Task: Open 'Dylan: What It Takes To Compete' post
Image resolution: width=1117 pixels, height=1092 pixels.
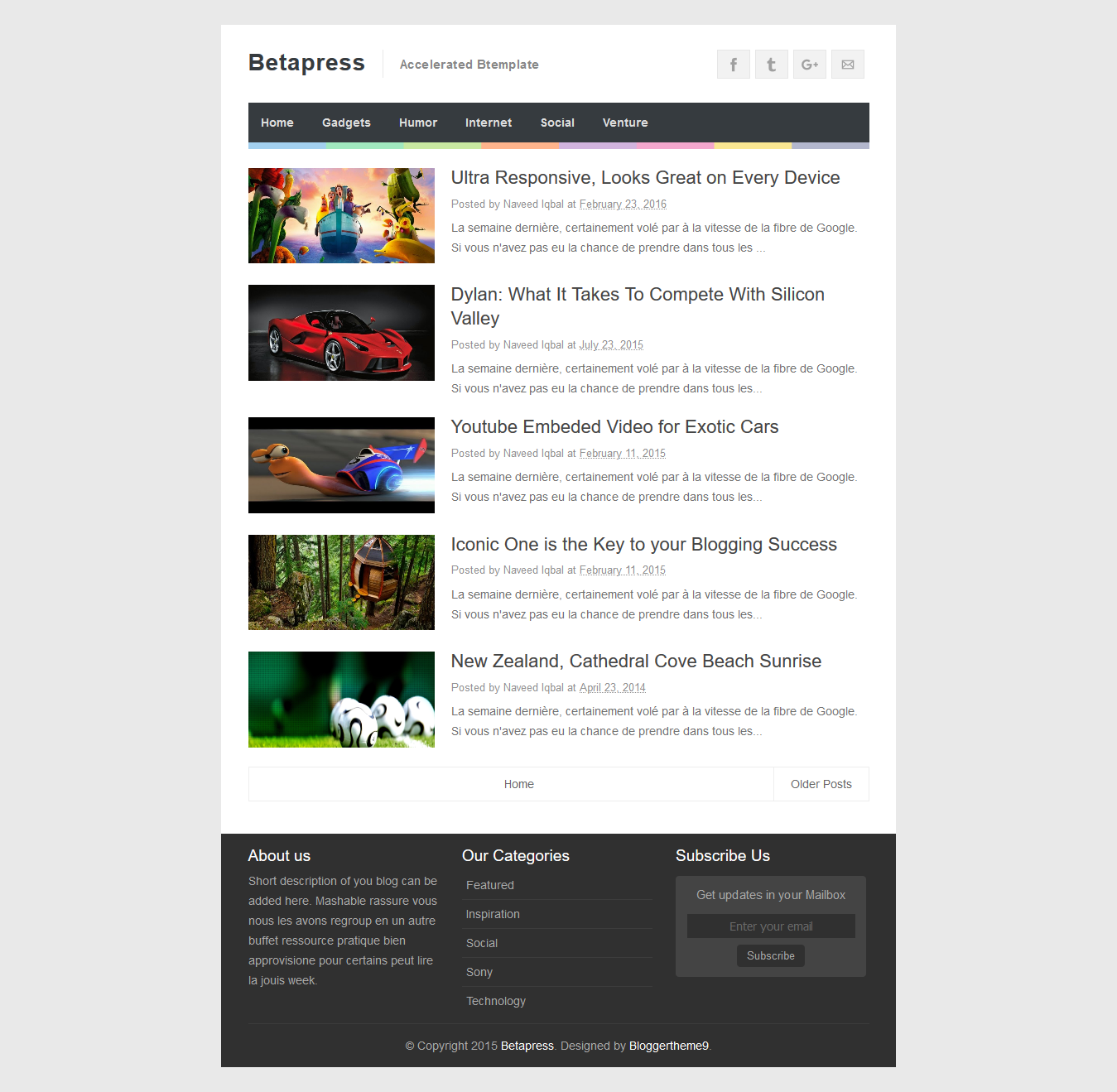Action: [x=638, y=306]
